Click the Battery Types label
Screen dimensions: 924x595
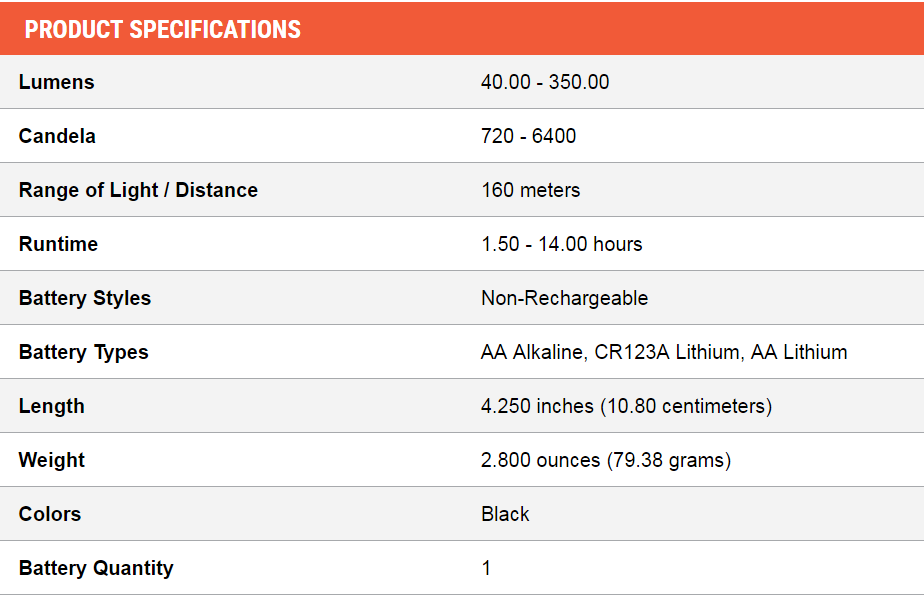83,352
